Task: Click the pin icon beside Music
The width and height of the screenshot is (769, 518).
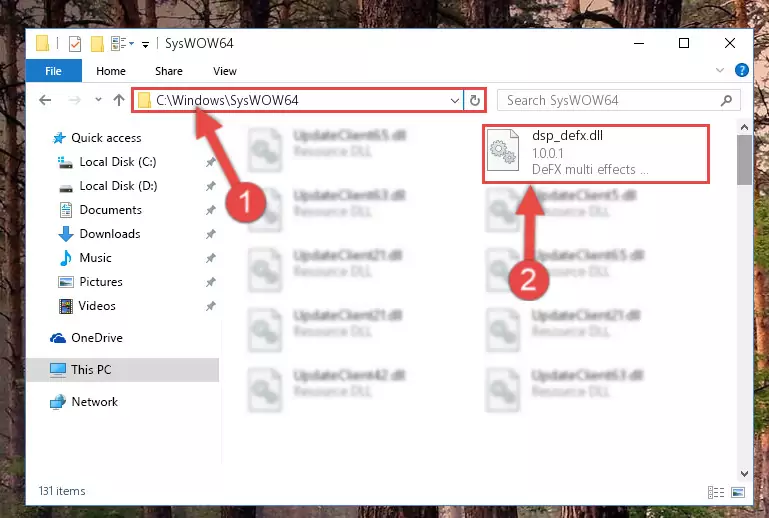Action: [x=210, y=258]
